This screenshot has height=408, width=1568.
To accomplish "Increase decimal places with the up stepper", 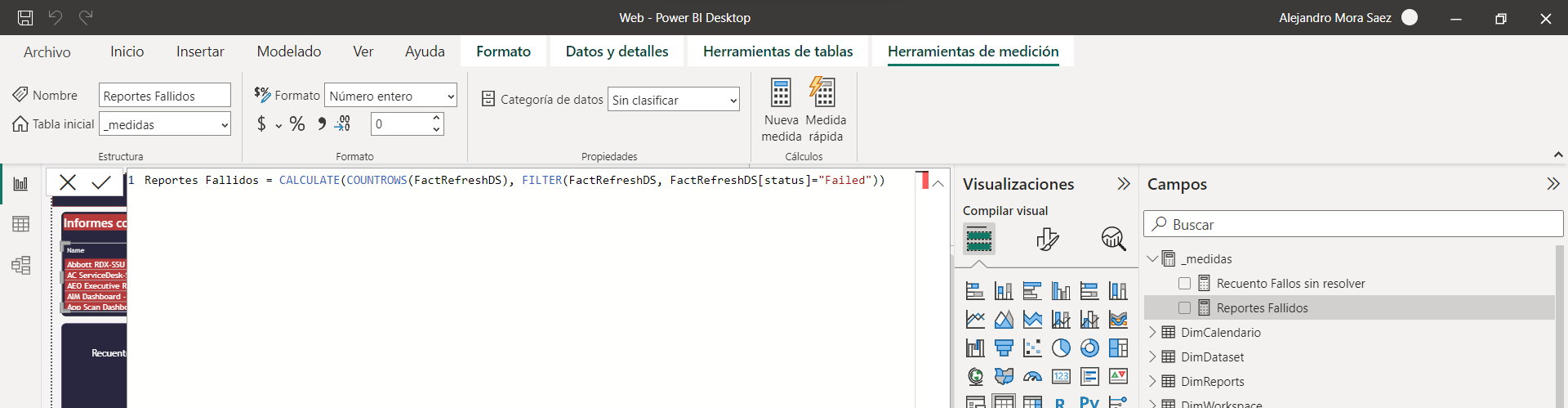I will coord(436,119).
